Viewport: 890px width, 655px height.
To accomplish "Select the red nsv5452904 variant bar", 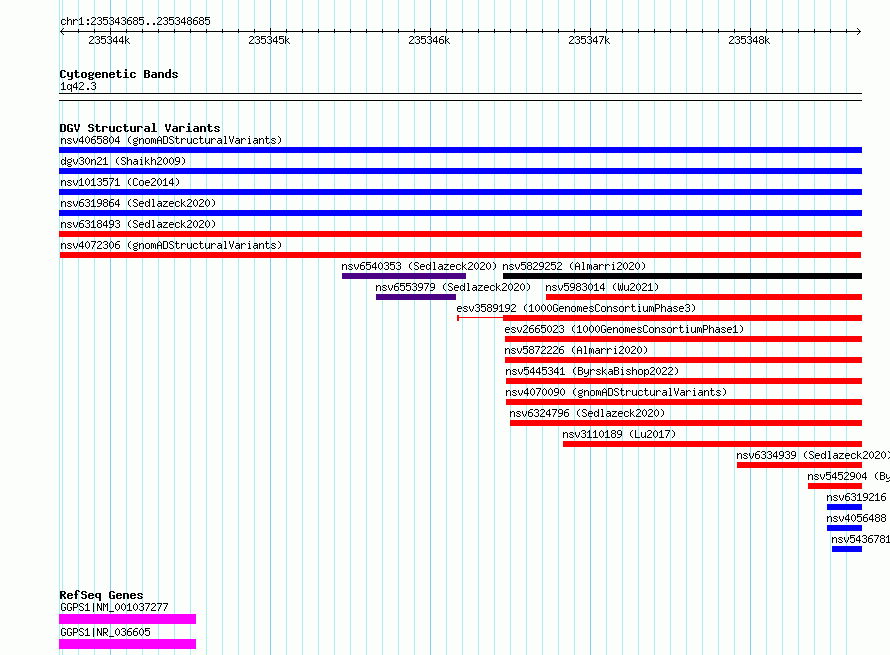I will 835,486.
